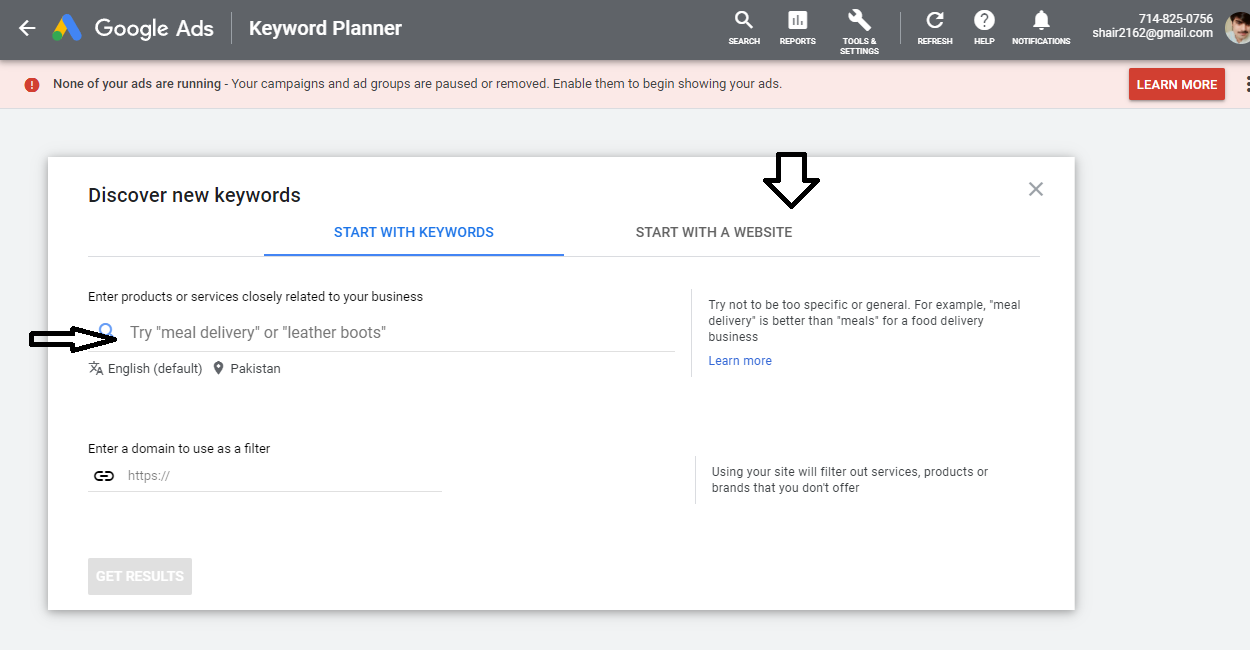The width and height of the screenshot is (1250, 650).
Task: Click the keyword products search field
Action: tap(400, 333)
